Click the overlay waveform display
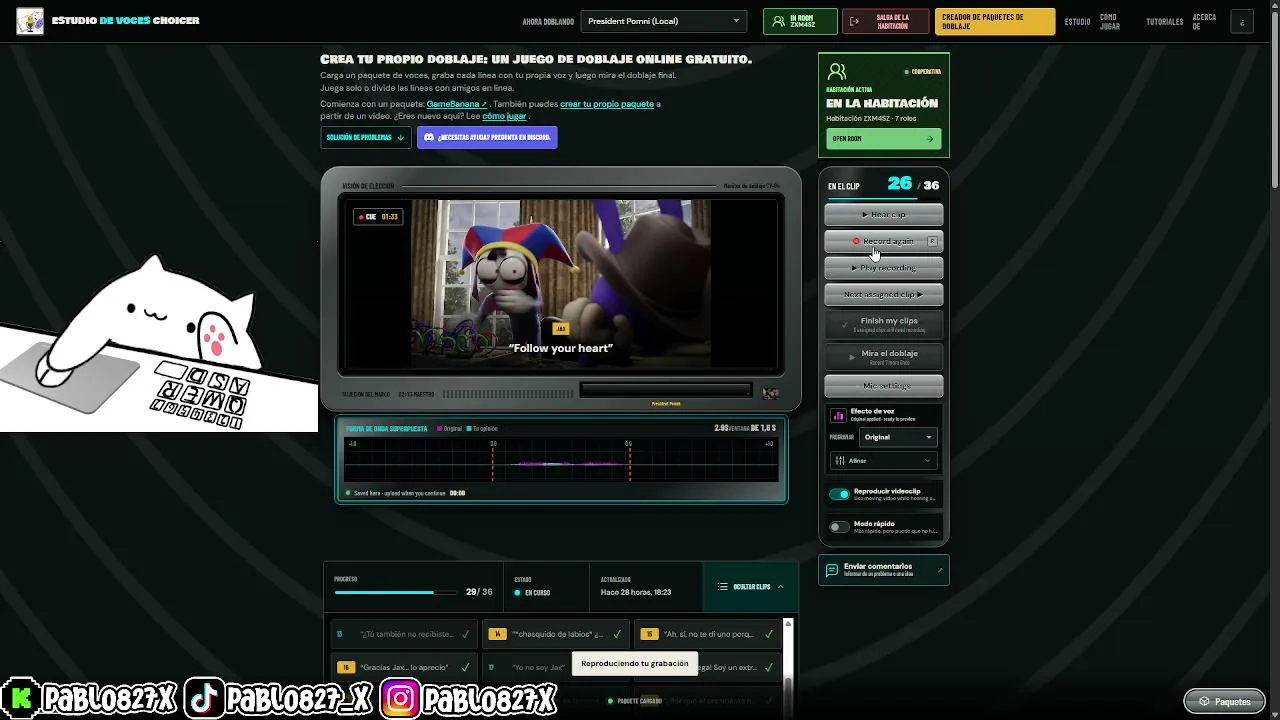 click(x=561, y=460)
